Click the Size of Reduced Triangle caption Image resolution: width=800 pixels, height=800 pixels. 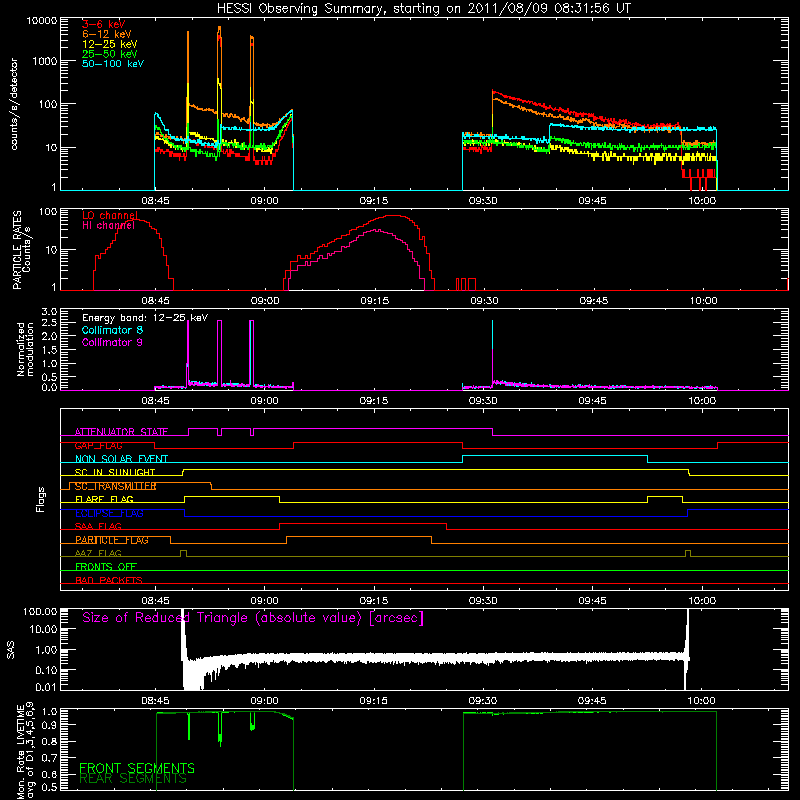[253, 618]
